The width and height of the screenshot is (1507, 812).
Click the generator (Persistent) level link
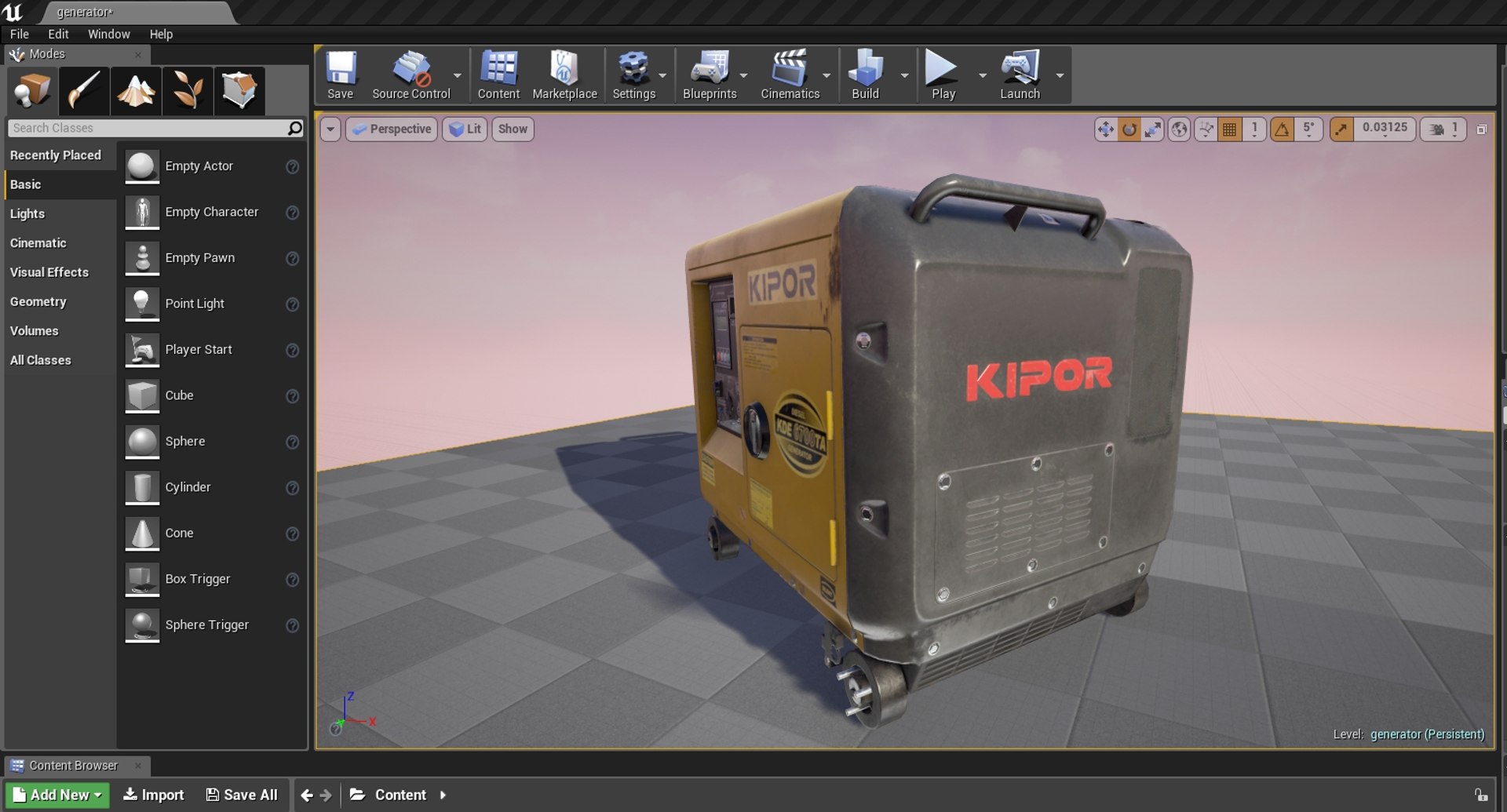[x=1427, y=734]
